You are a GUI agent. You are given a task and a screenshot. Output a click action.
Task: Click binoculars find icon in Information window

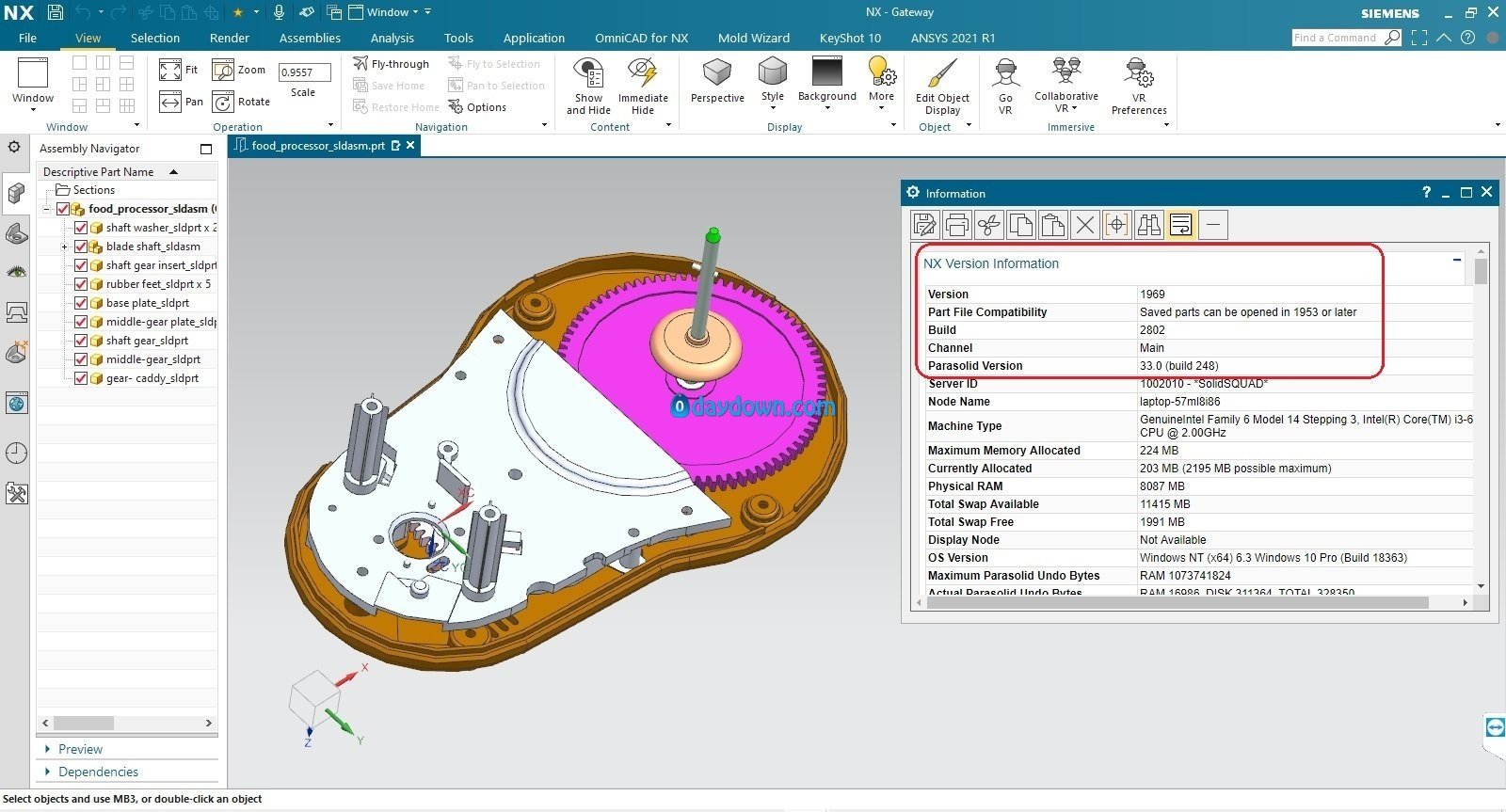[1148, 225]
